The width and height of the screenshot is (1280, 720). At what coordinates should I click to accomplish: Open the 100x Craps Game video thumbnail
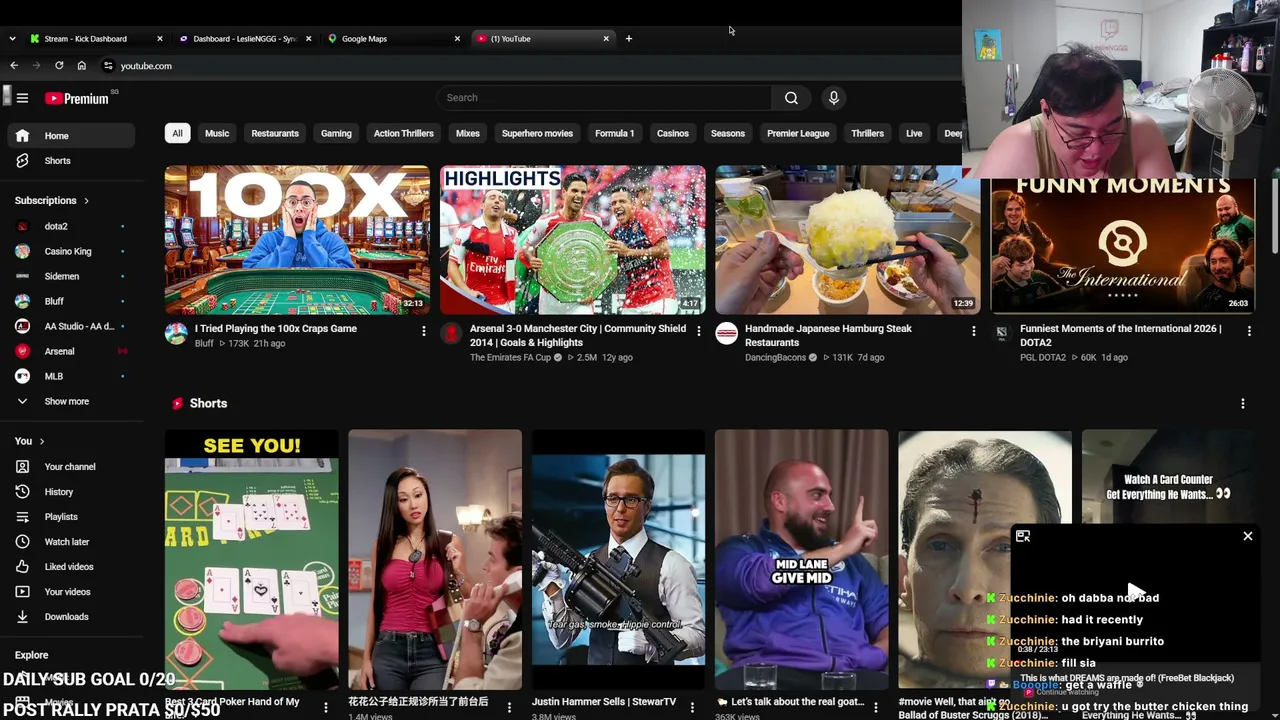[x=297, y=240]
